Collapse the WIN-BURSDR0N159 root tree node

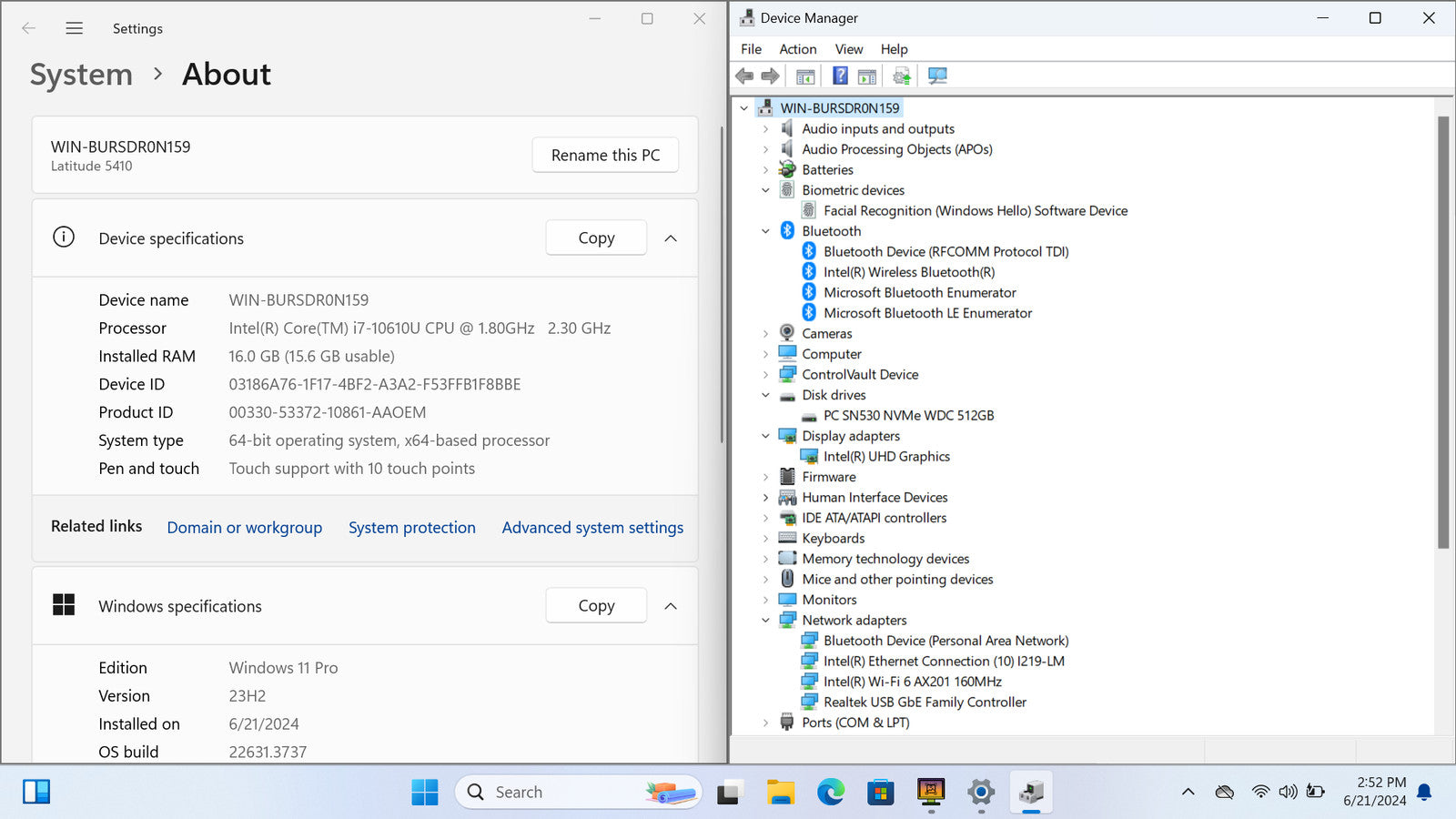click(744, 108)
